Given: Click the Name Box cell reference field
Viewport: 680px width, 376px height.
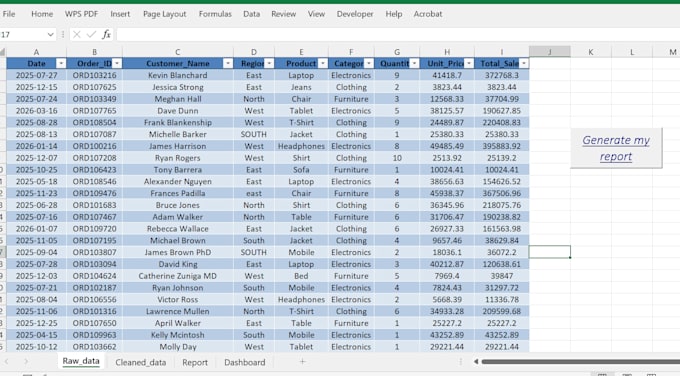Looking at the screenshot, I should tap(23, 34).
